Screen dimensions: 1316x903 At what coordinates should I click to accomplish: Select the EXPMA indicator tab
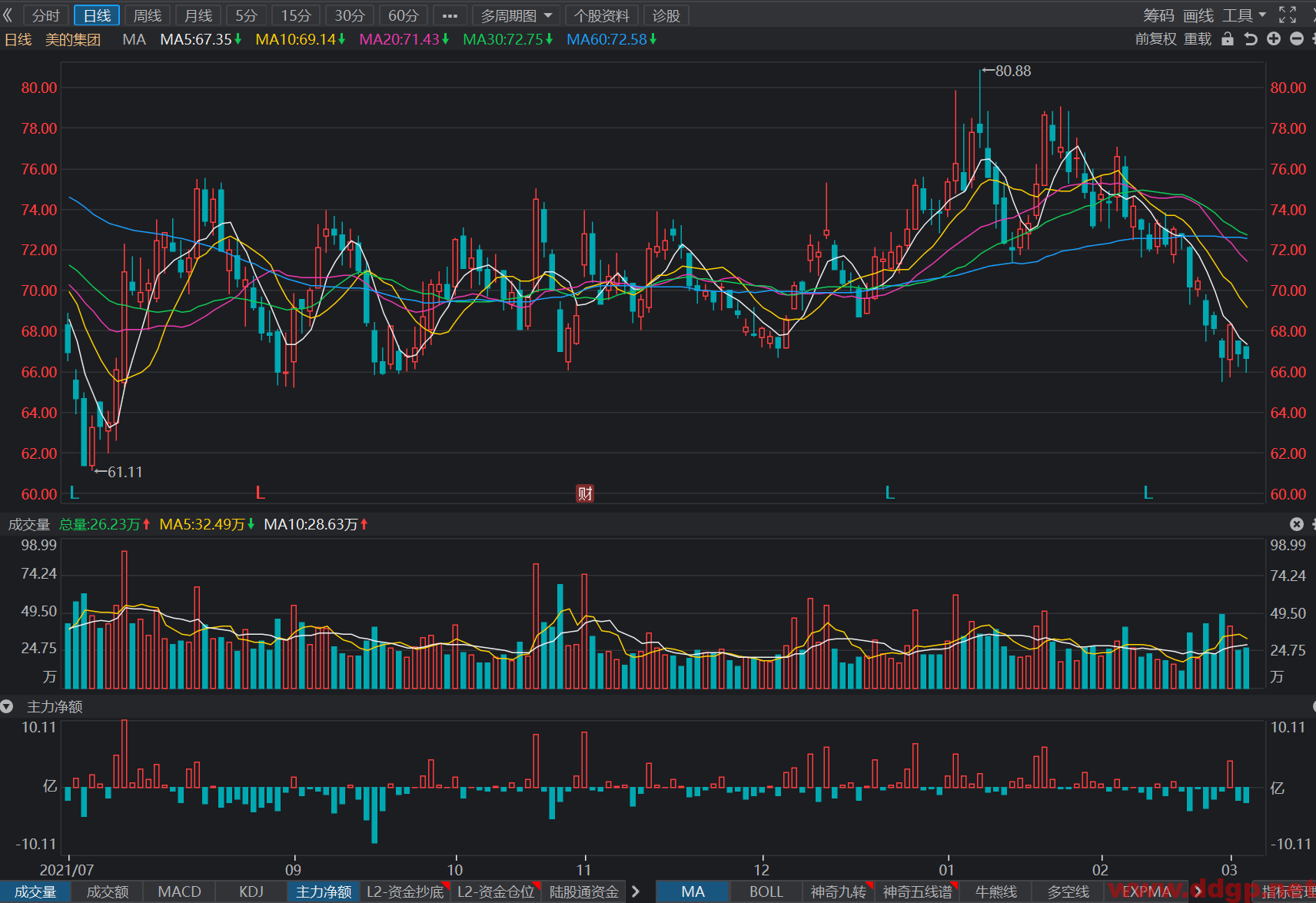pyautogui.click(x=1147, y=891)
